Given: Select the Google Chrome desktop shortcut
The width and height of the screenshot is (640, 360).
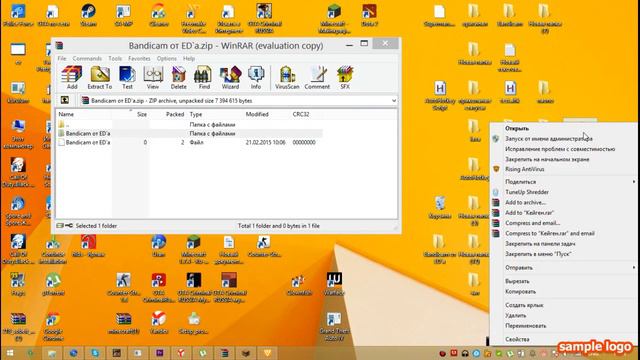Looking at the screenshot, I should [x=53, y=327].
